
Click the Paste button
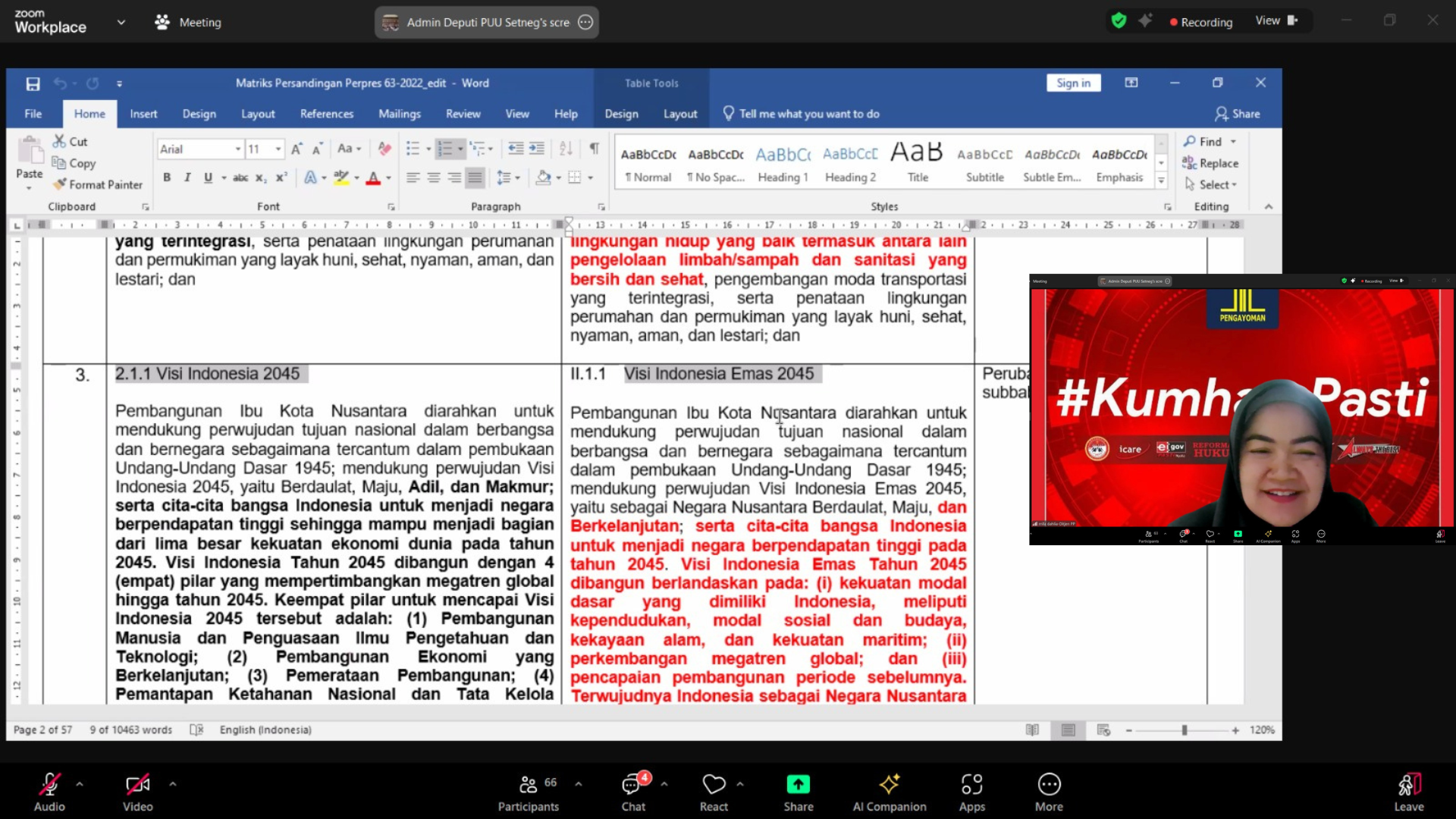(x=30, y=162)
